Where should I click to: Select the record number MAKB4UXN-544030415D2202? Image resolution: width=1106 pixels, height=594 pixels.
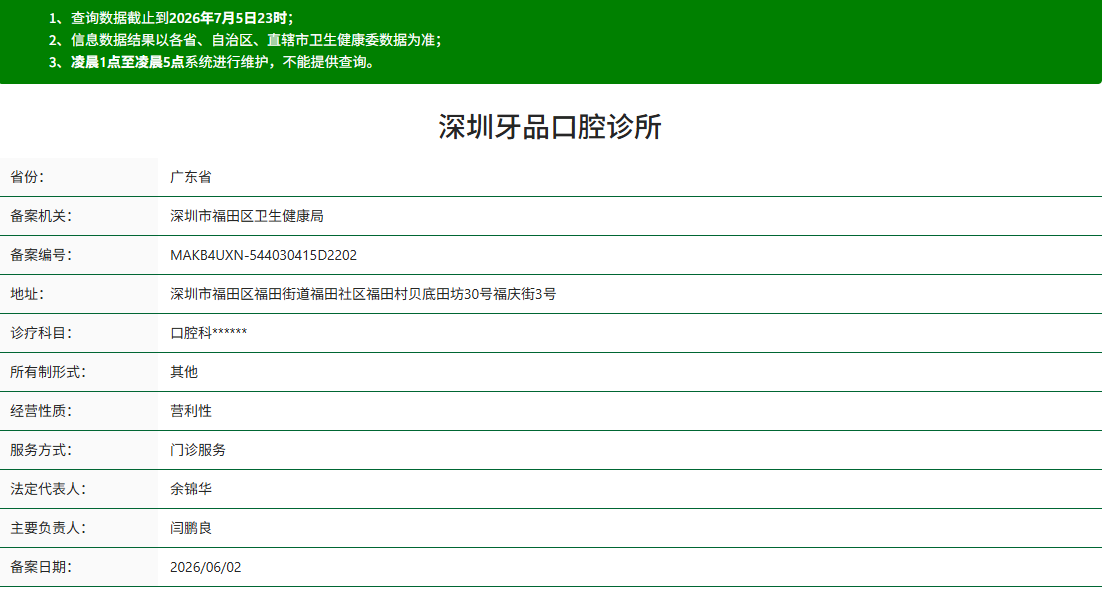tap(263, 255)
